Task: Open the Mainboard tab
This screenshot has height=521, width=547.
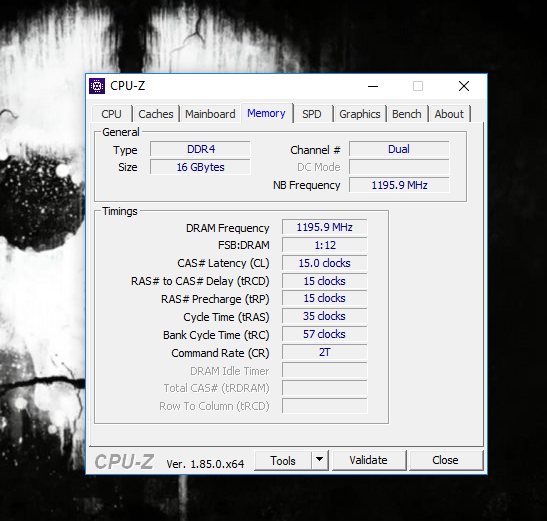Action: click(x=210, y=114)
